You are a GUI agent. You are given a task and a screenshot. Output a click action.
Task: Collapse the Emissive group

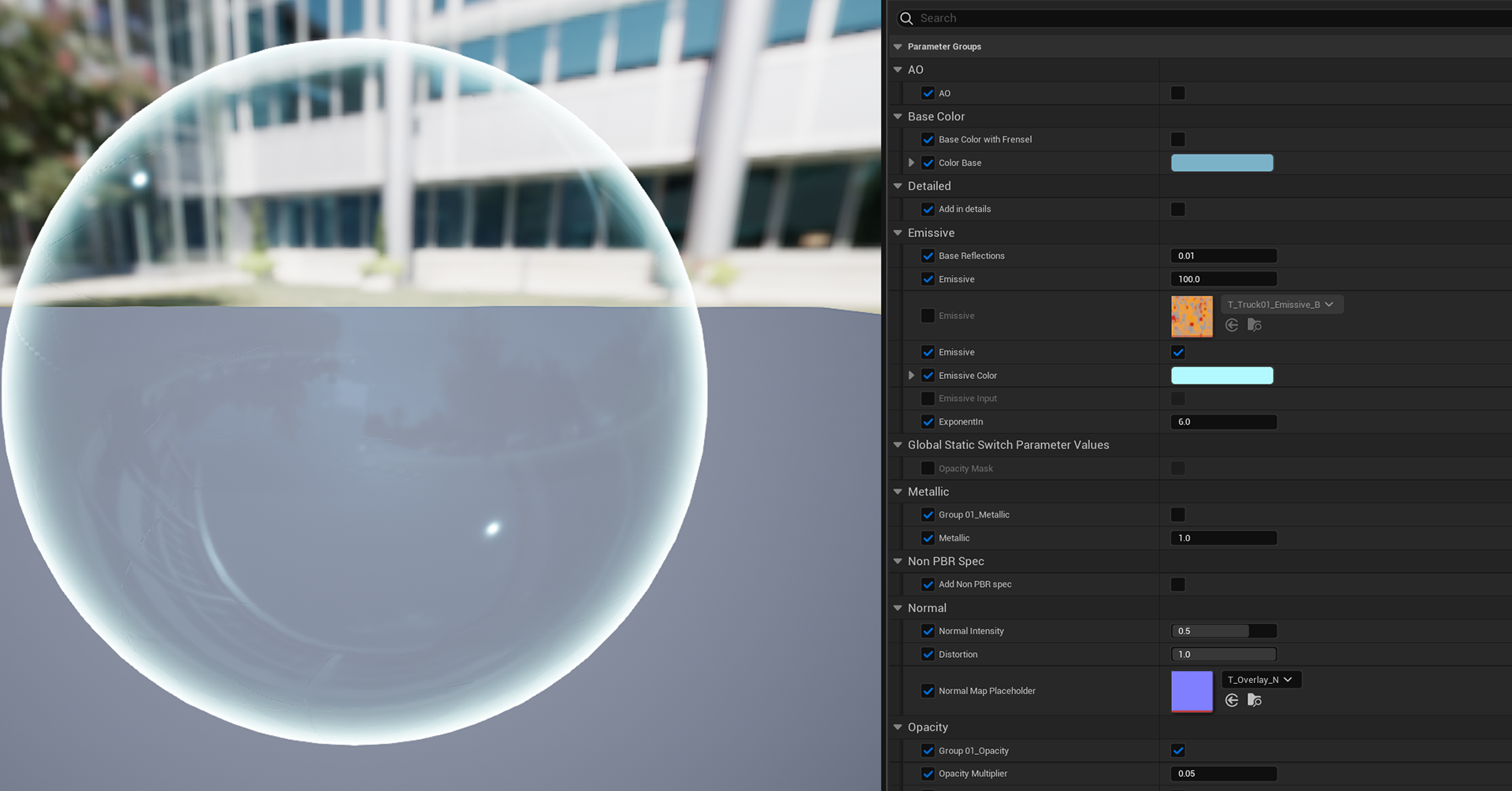tap(898, 233)
